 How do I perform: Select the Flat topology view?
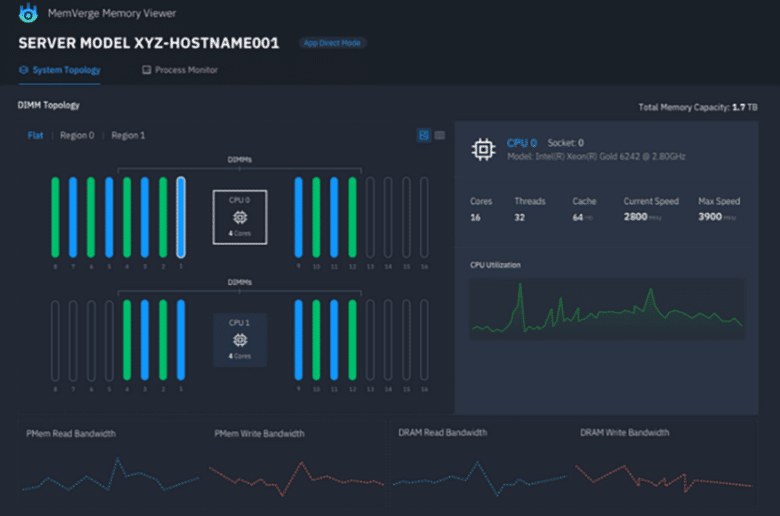click(x=35, y=135)
